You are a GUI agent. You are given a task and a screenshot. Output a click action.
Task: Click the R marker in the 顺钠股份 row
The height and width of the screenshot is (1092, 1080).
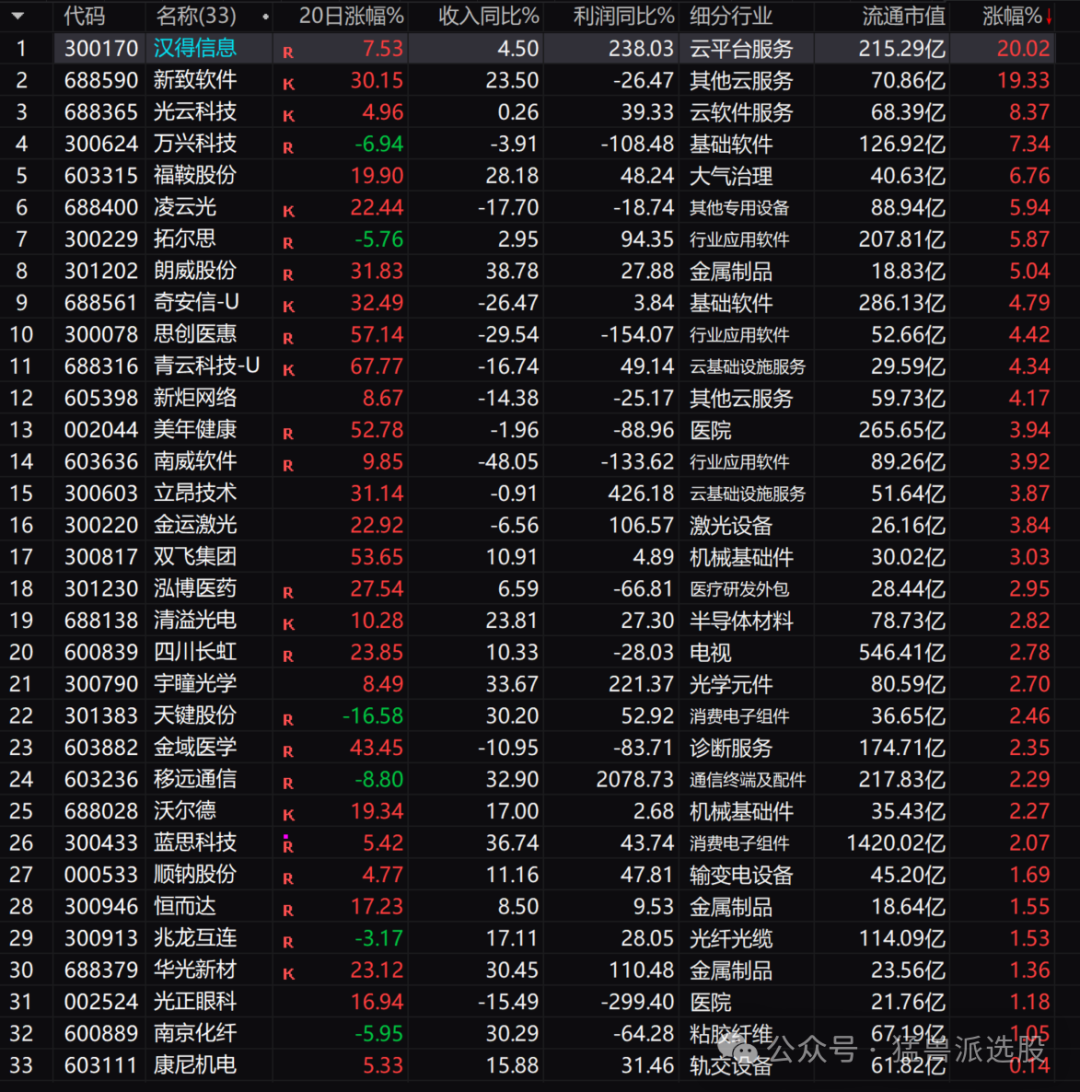288,880
